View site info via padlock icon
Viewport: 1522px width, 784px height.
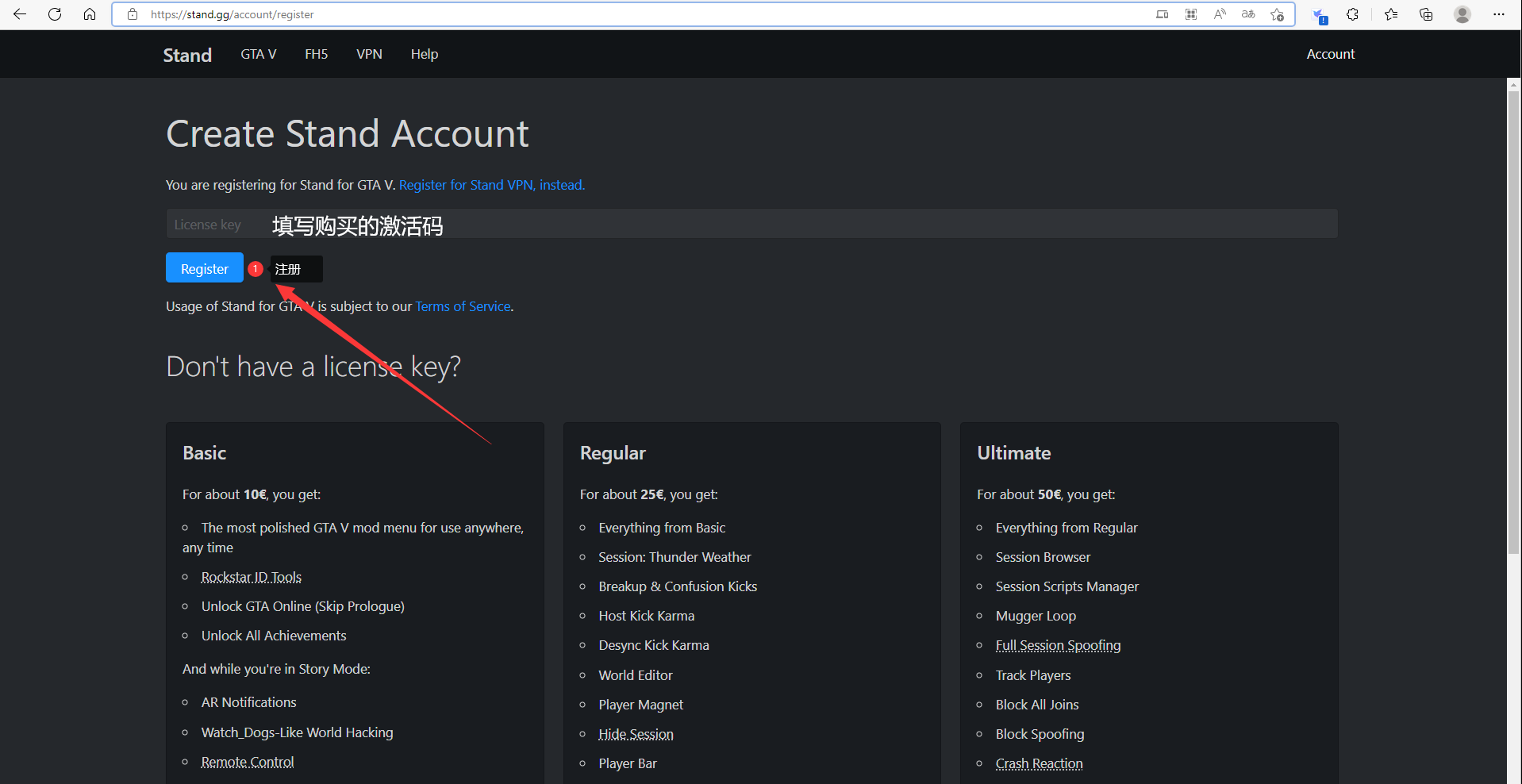coord(133,14)
